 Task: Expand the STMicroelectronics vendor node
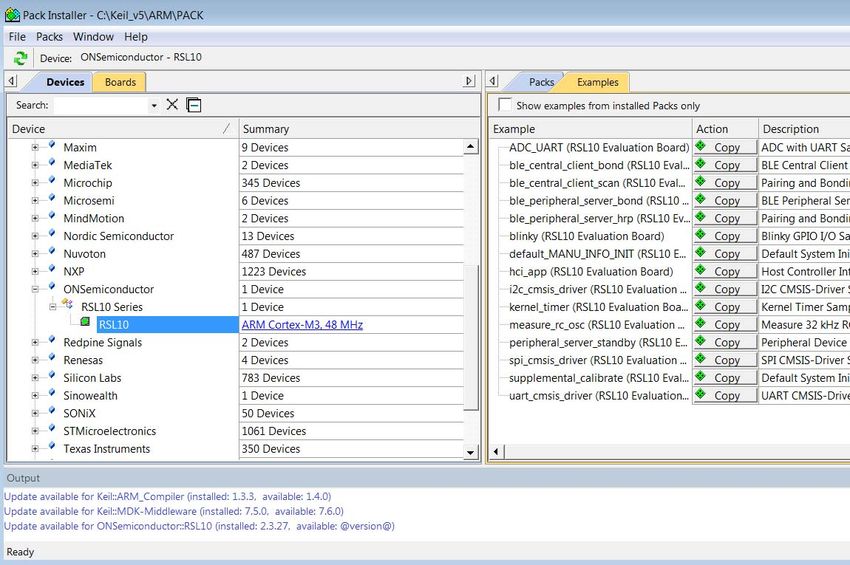point(35,431)
